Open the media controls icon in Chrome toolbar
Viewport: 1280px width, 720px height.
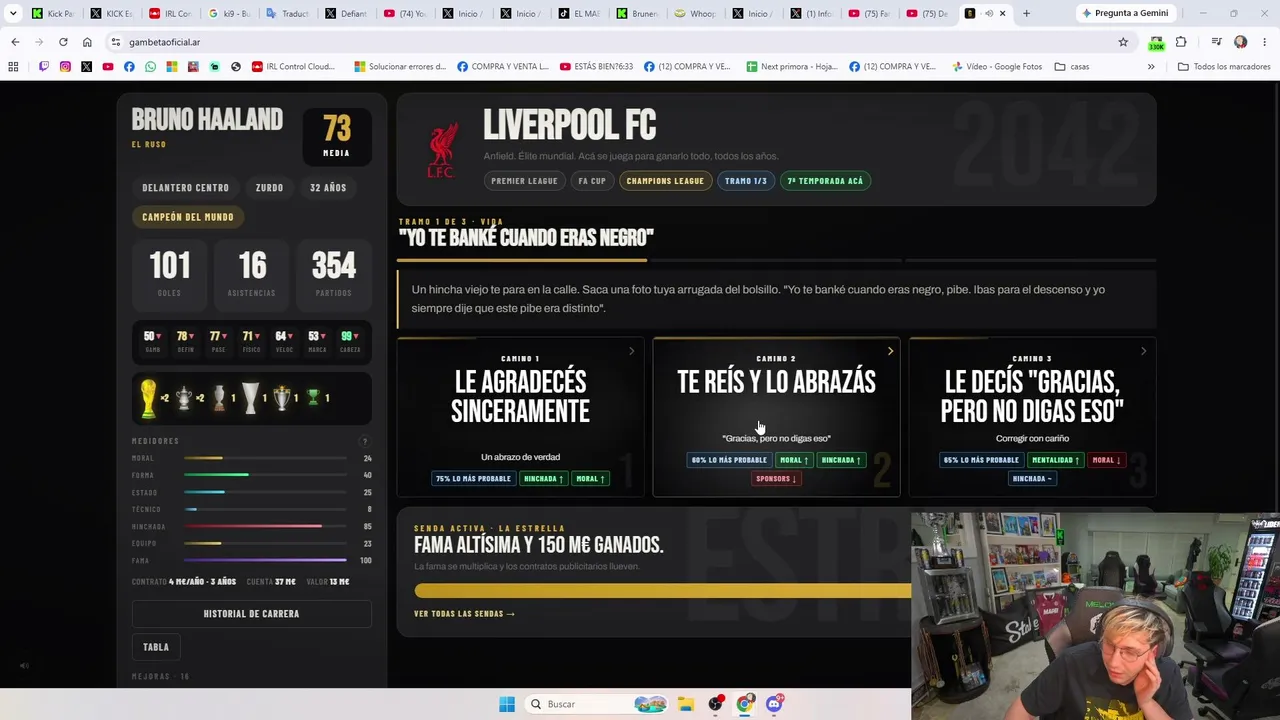[1216, 42]
